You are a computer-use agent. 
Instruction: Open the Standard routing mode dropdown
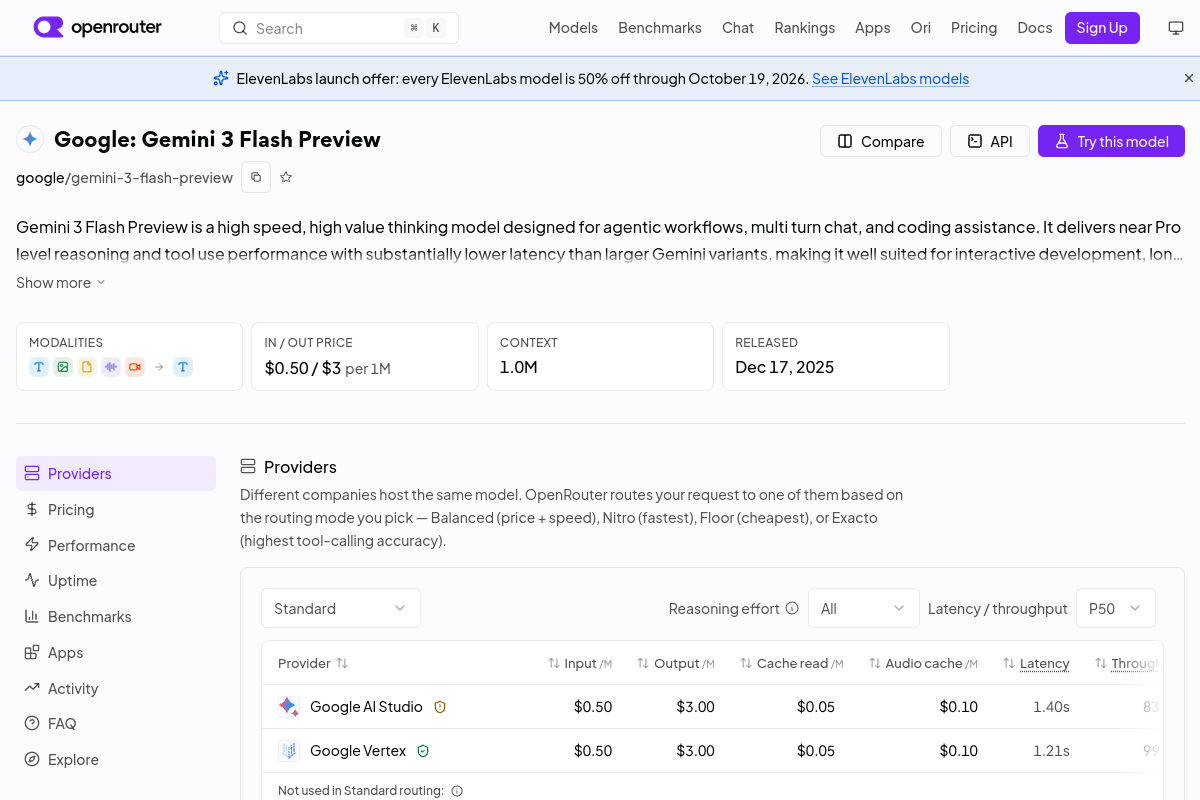coord(341,608)
